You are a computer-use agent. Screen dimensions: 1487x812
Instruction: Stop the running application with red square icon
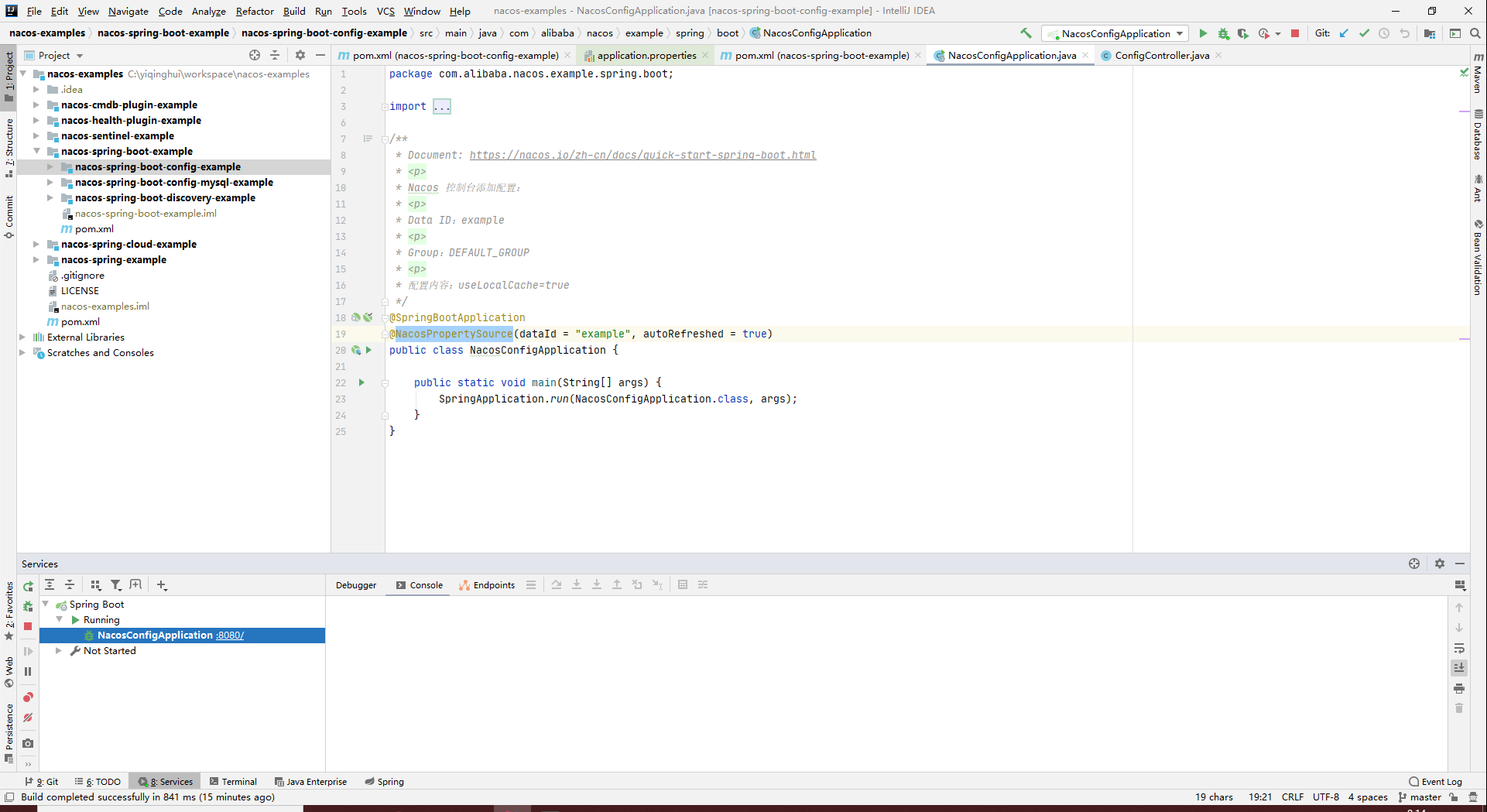[1294, 33]
